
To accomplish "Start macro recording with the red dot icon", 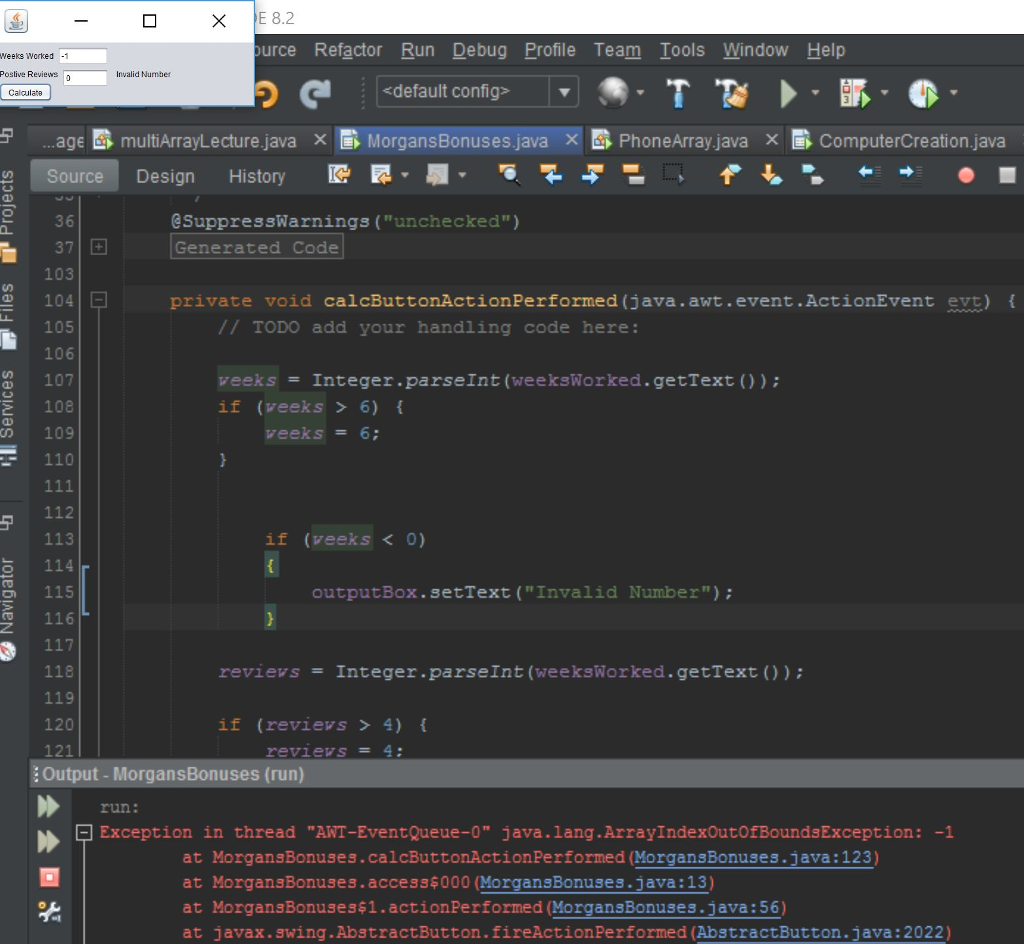I will click(966, 175).
